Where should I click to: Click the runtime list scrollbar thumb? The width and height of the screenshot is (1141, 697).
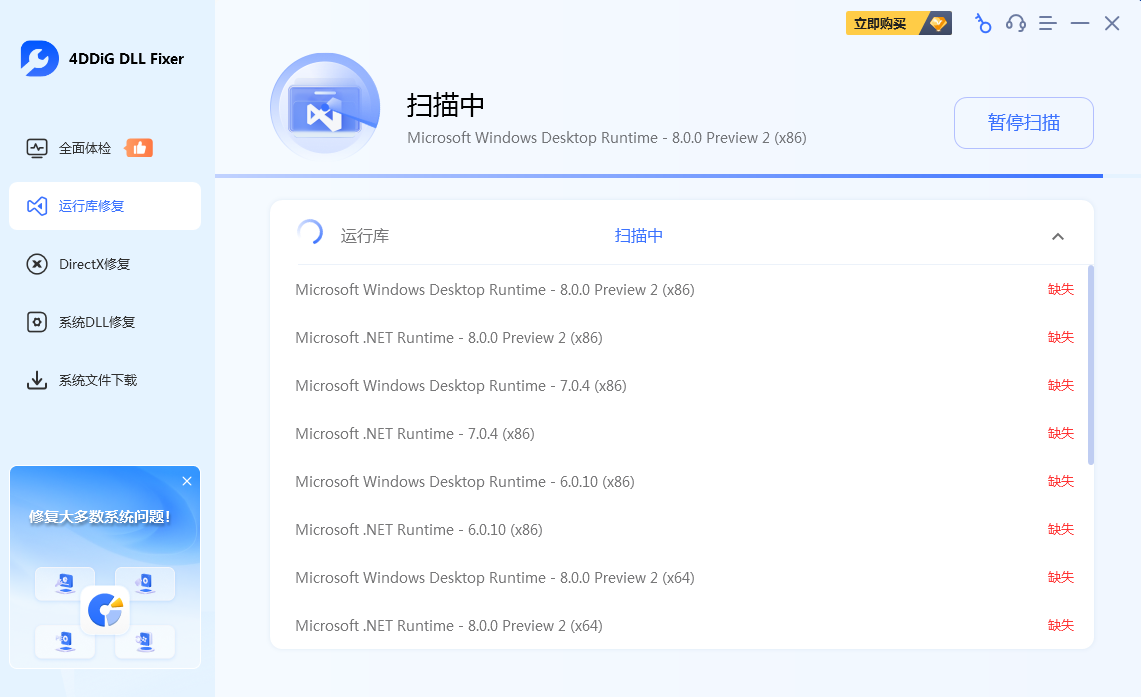pos(1090,365)
